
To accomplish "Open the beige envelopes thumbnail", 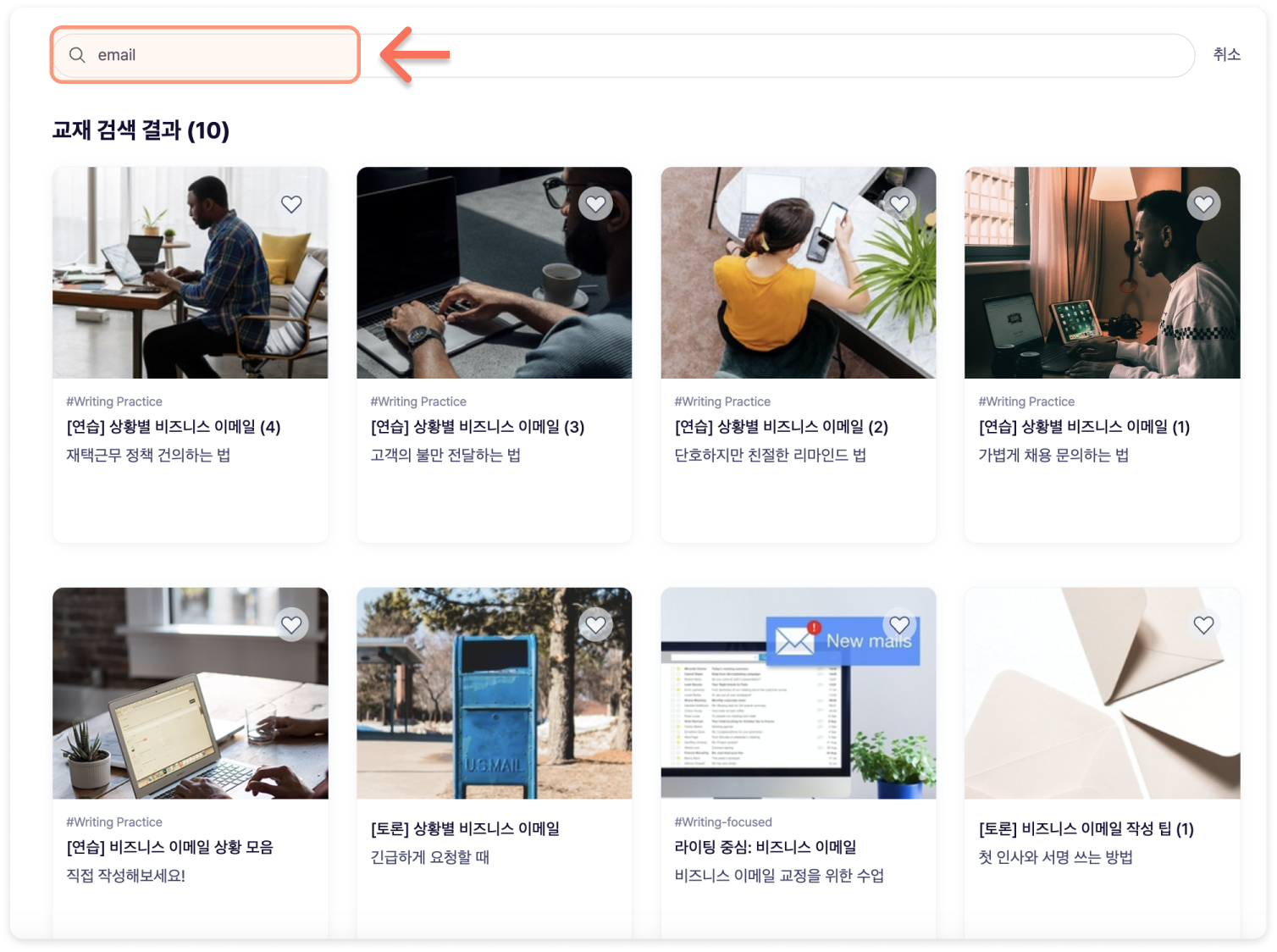I will coord(1103,693).
